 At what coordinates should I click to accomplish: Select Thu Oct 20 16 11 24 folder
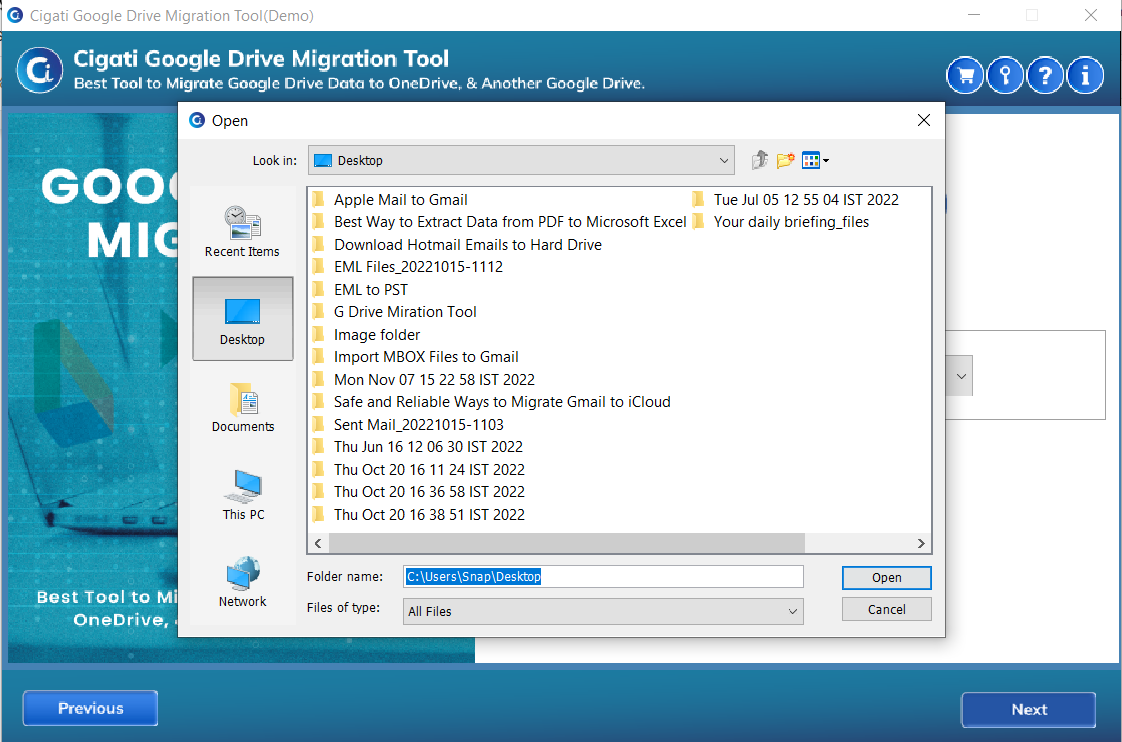tap(419, 470)
